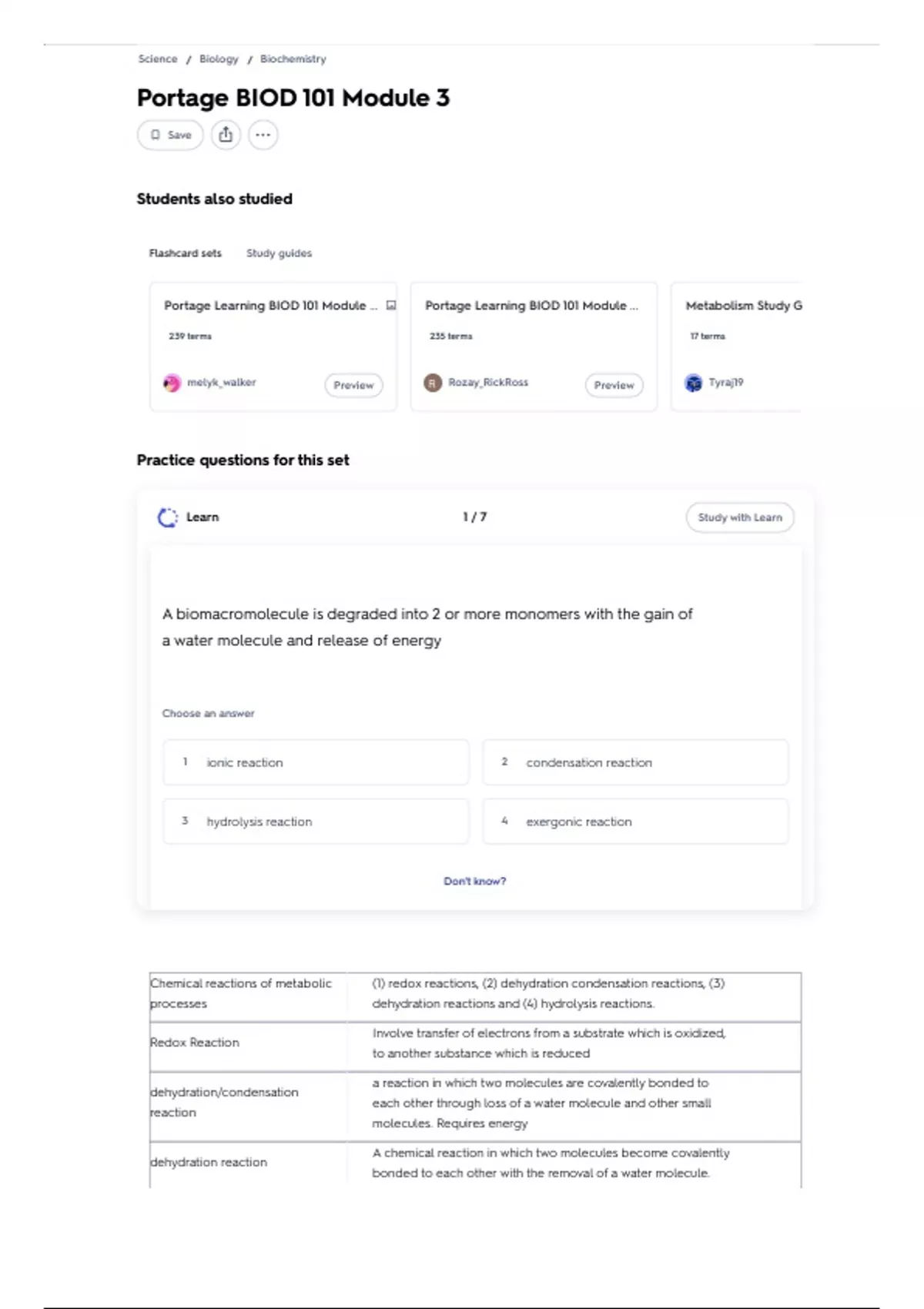This screenshot has height=1309, width=924.
Task: Choose answer 4 exergonic reaction
Action: click(x=635, y=822)
